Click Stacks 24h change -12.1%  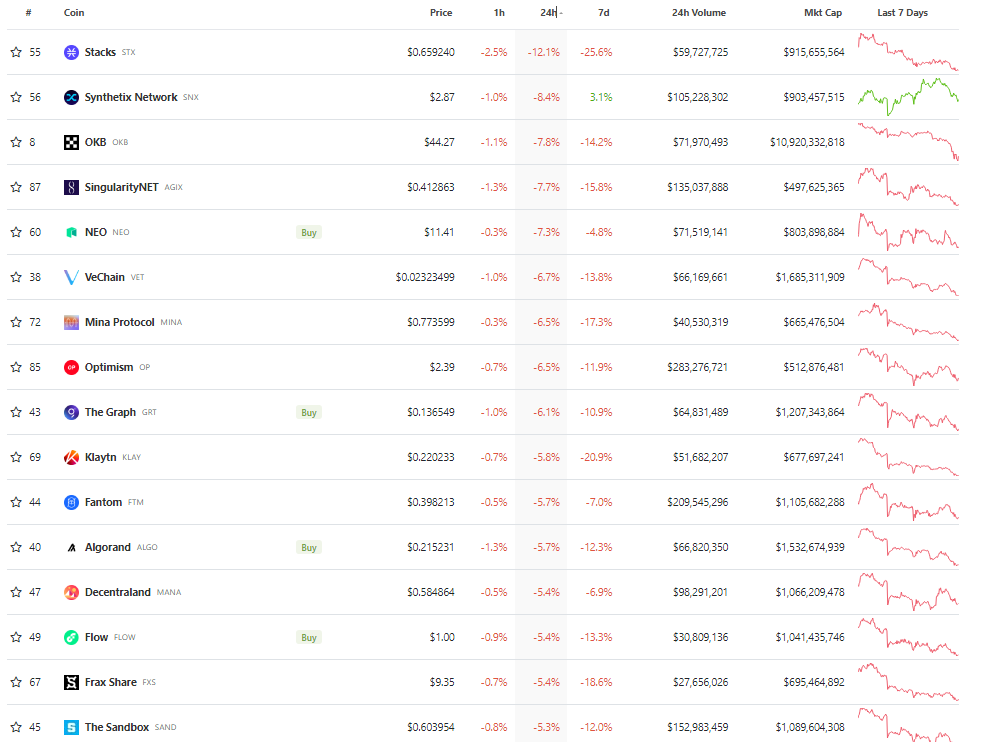tap(544, 52)
